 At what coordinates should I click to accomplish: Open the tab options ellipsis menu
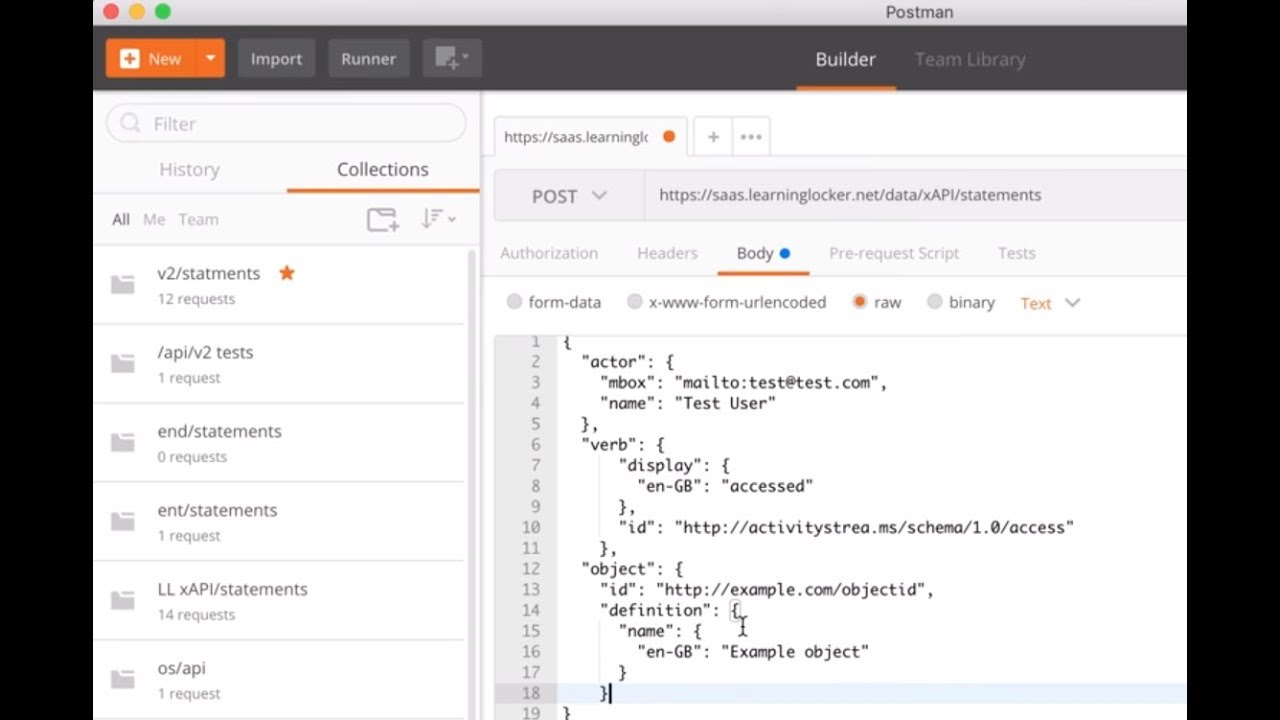(751, 137)
